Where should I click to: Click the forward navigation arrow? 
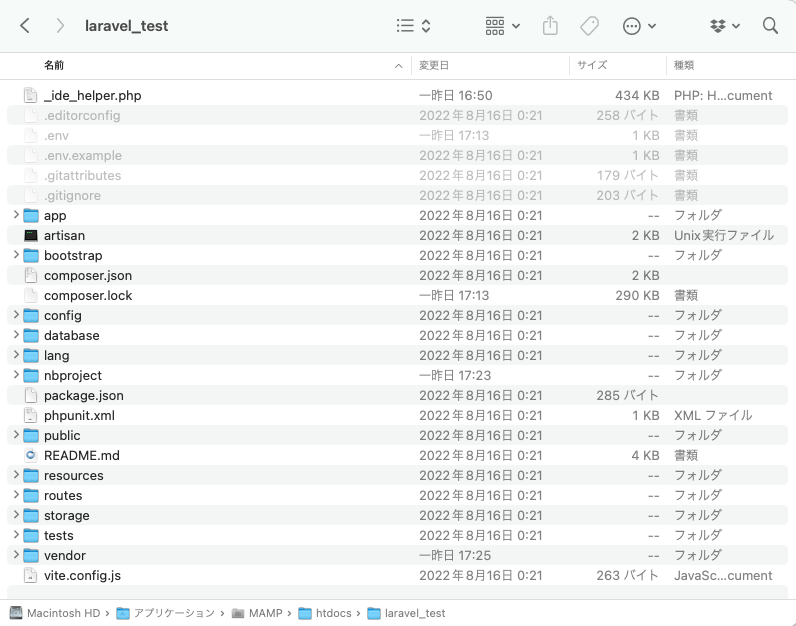click(61, 26)
